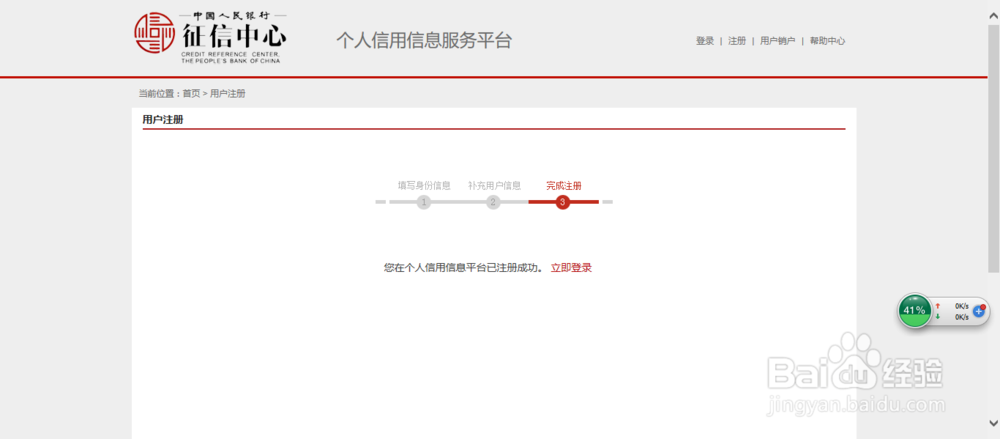Click the 立即登录 red link
The height and width of the screenshot is (439, 1000).
[571, 268]
